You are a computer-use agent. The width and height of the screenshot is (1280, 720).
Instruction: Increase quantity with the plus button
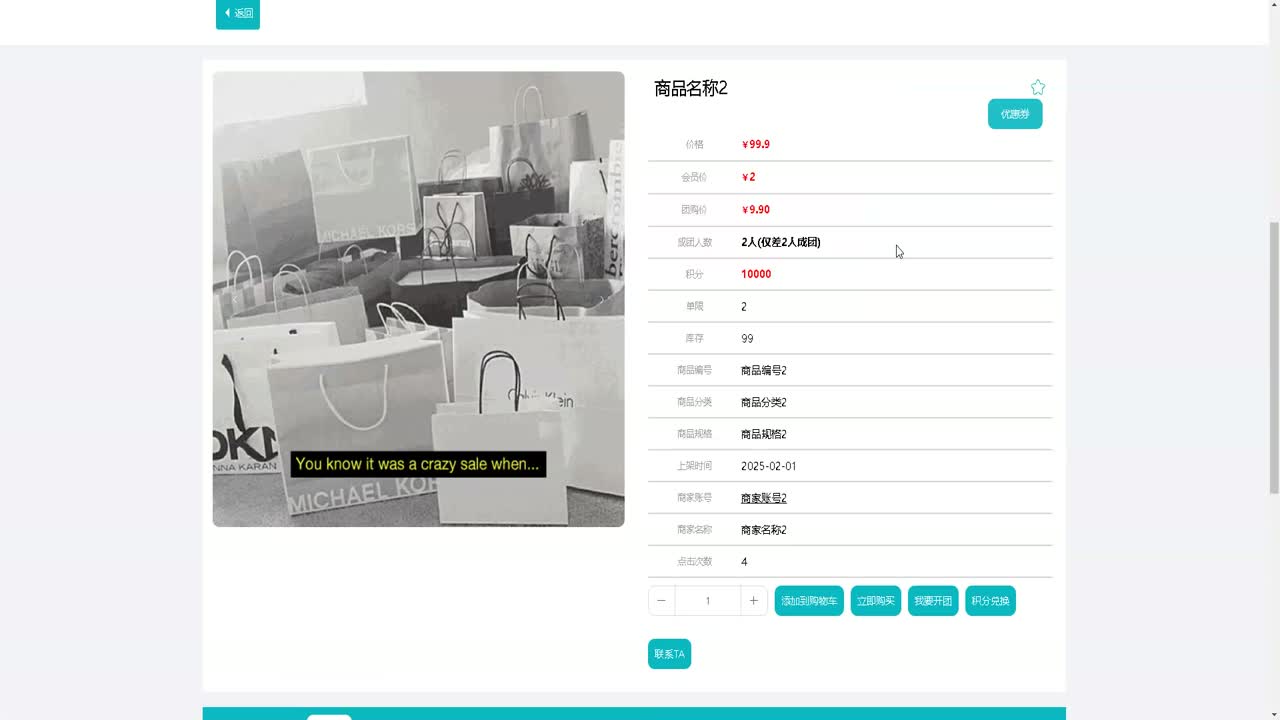click(x=754, y=601)
